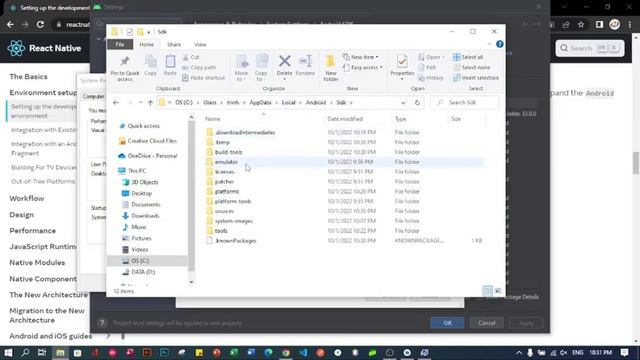Viewport: 640px width, 360px height.
Task: Click the Paste ribbon icon
Action: tap(170, 65)
